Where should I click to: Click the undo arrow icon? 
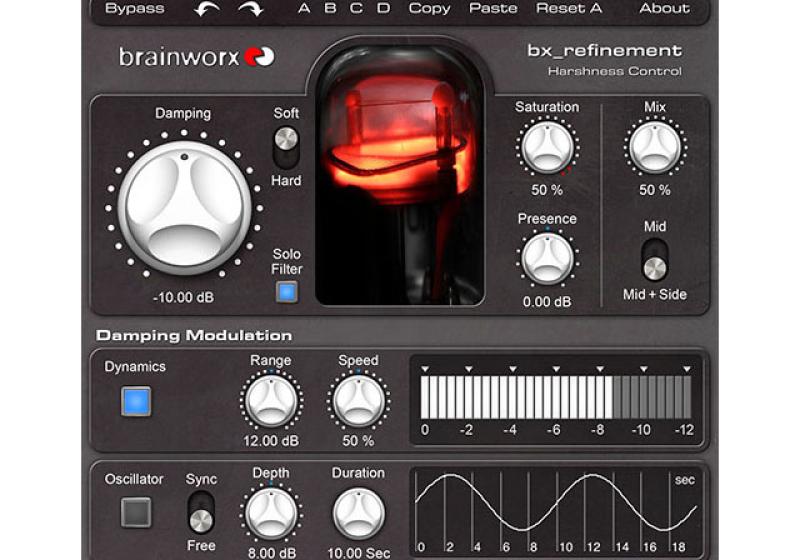(206, 9)
